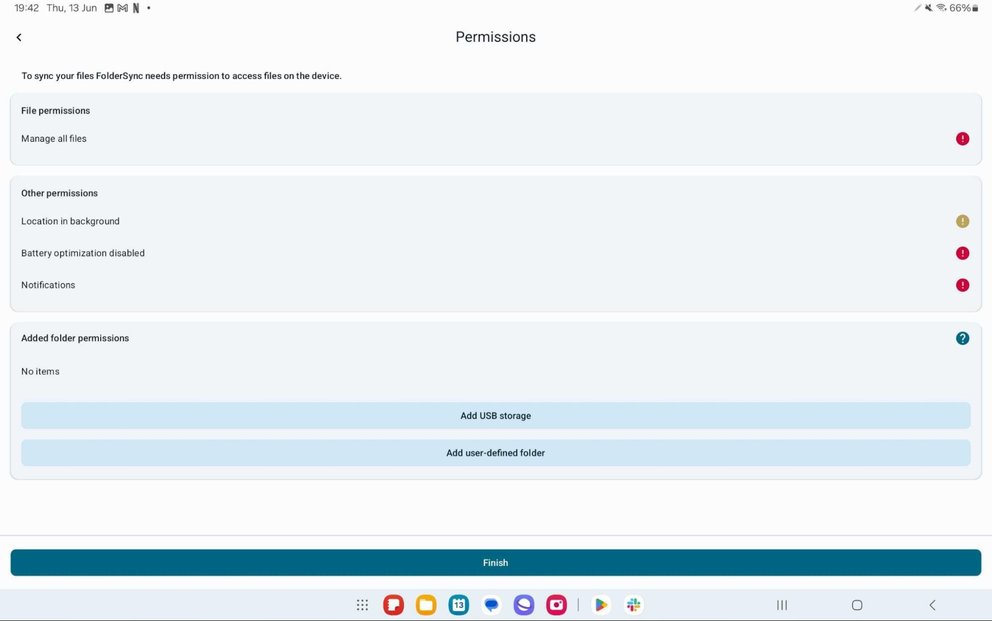
Task: Launch Google Play Store from the taskbar
Action: coord(601,605)
